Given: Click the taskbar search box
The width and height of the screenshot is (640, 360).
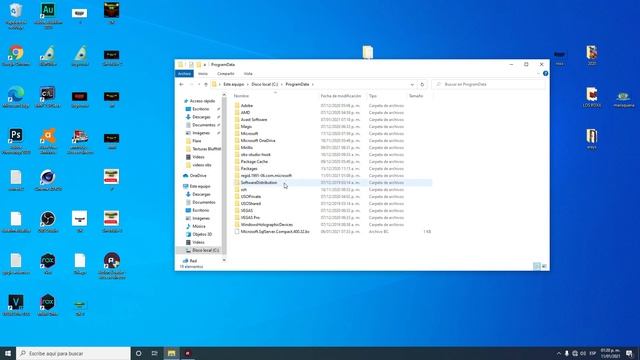Looking at the screenshot, I should click(73, 353).
